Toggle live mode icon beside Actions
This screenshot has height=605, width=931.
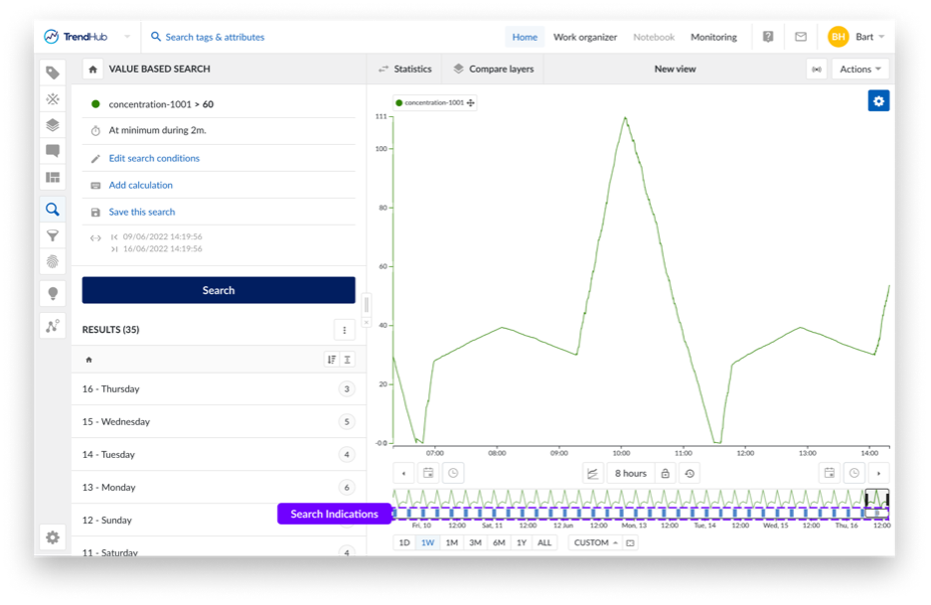tap(817, 69)
